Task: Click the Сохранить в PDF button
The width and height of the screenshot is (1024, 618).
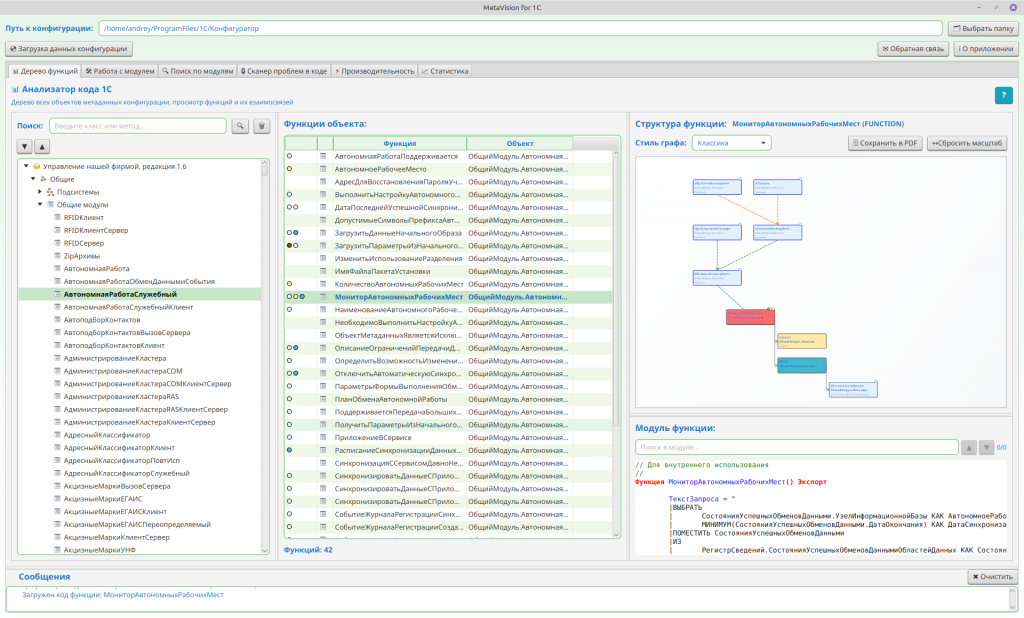Action: [x=884, y=143]
